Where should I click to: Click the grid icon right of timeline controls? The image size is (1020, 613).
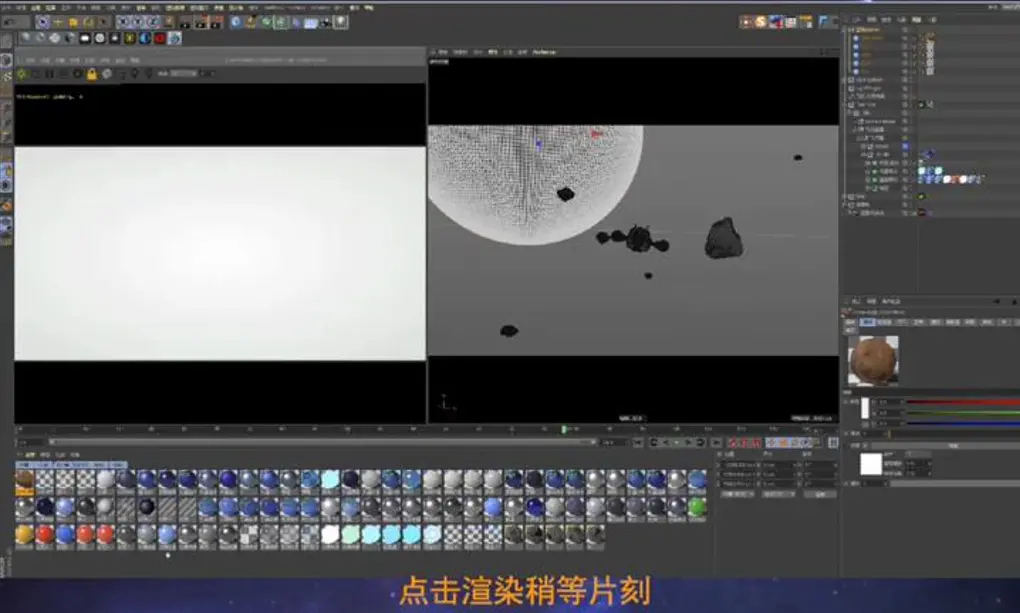(833, 443)
